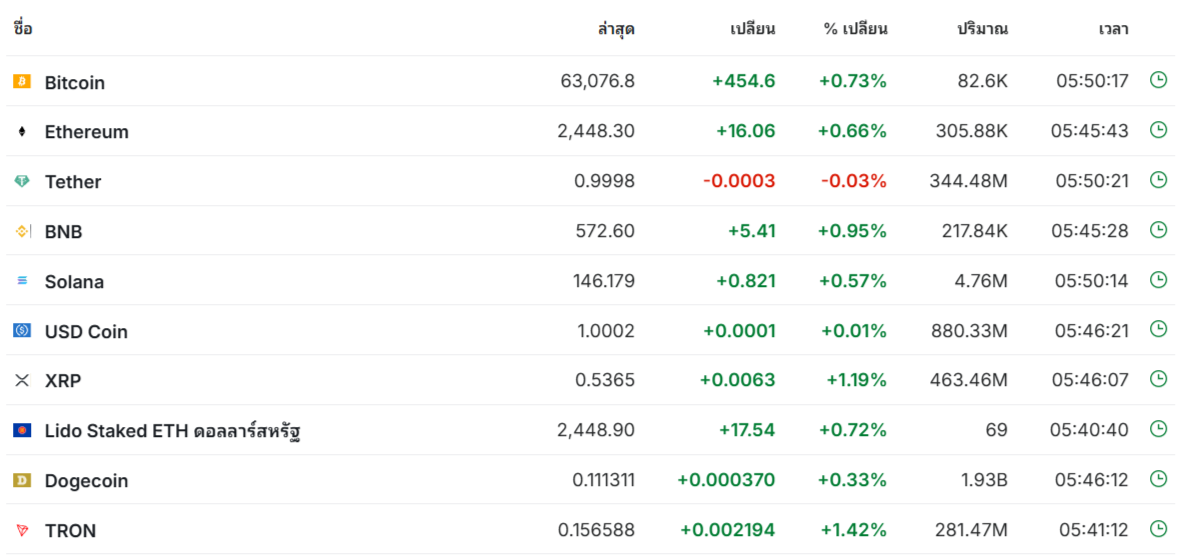
Task: Click the Bitcoin coin logo icon
Action: (x=22, y=82)
